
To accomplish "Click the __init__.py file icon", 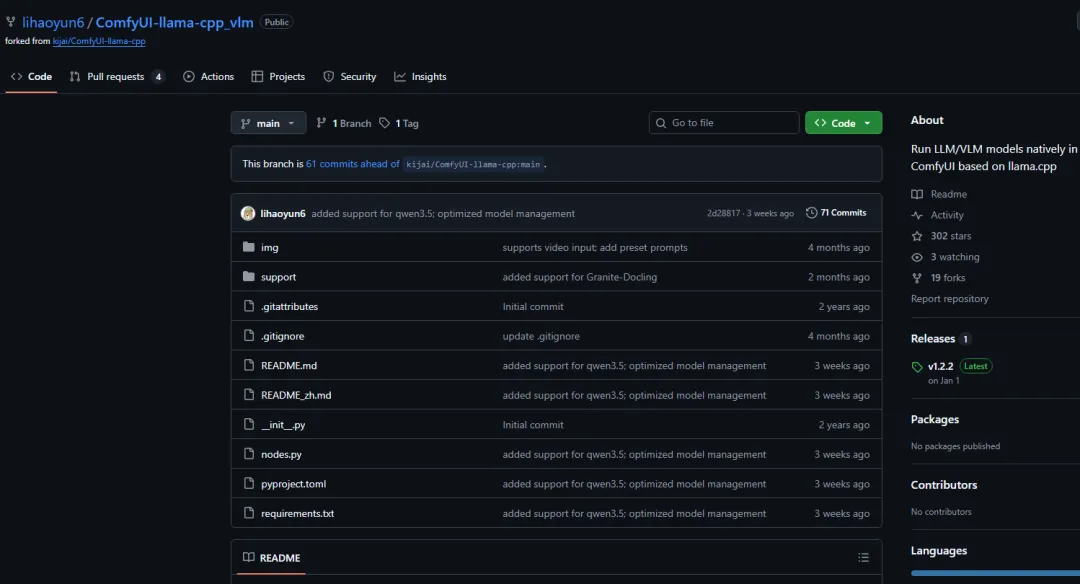I will (249, 425).
